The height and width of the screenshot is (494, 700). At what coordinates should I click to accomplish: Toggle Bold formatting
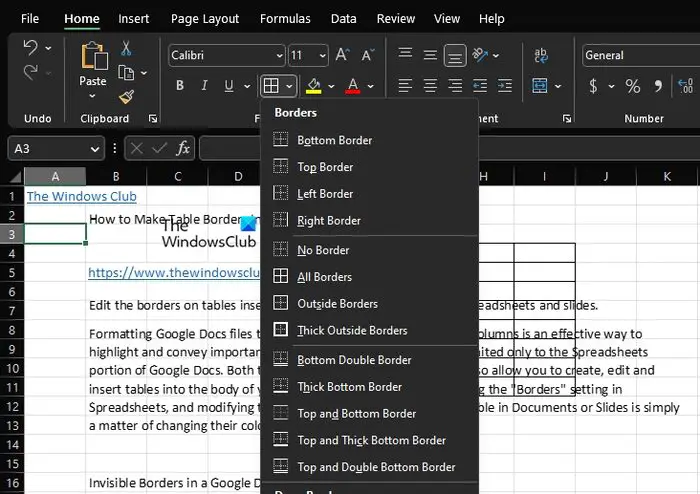(x=180, y=85)
